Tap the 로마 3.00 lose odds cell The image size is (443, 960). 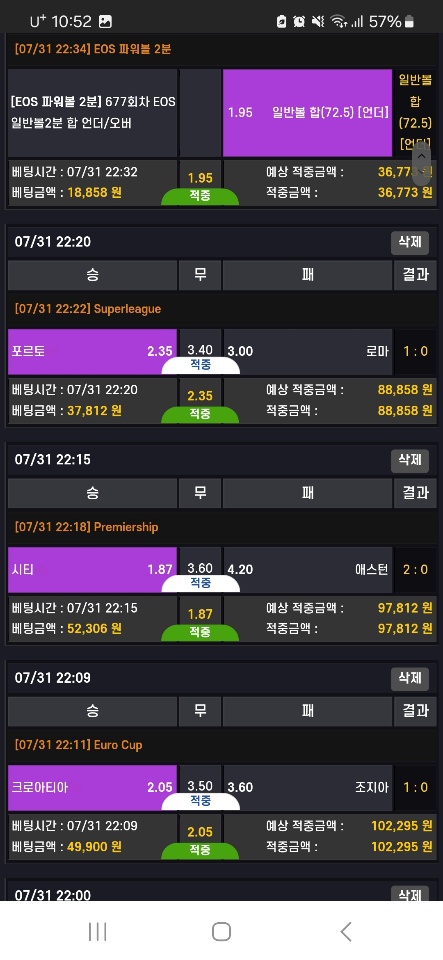308,351
